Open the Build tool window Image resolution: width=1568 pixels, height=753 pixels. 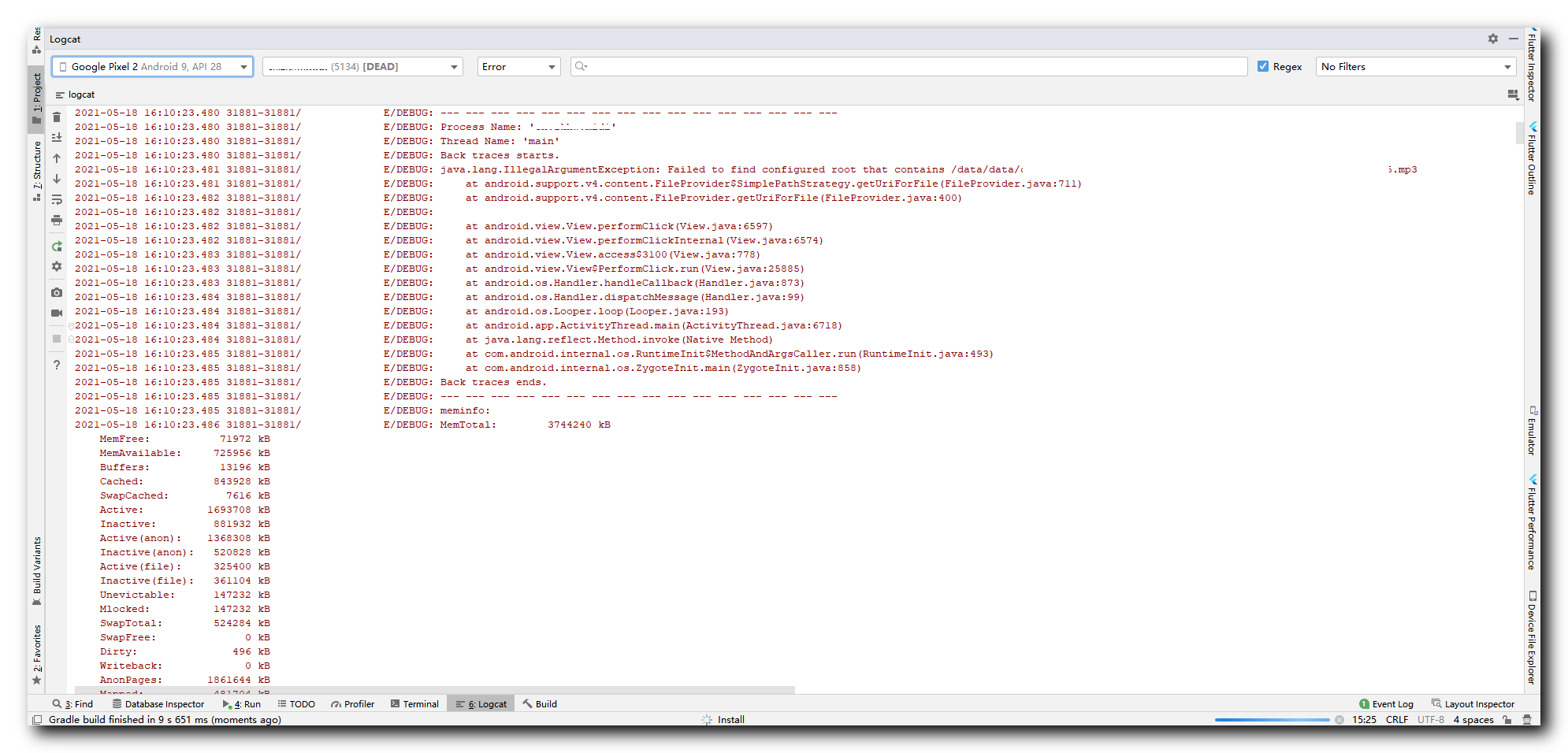[540, 704]
